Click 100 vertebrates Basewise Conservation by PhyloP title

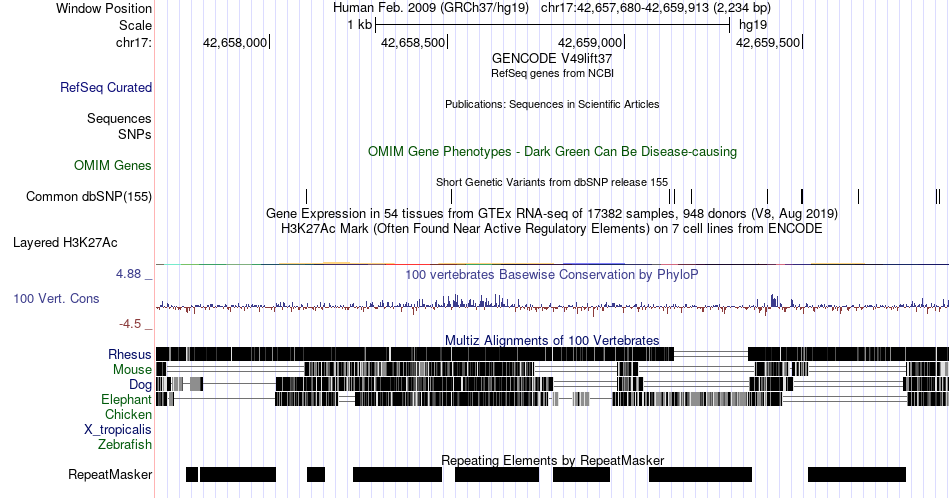[552, 274]
